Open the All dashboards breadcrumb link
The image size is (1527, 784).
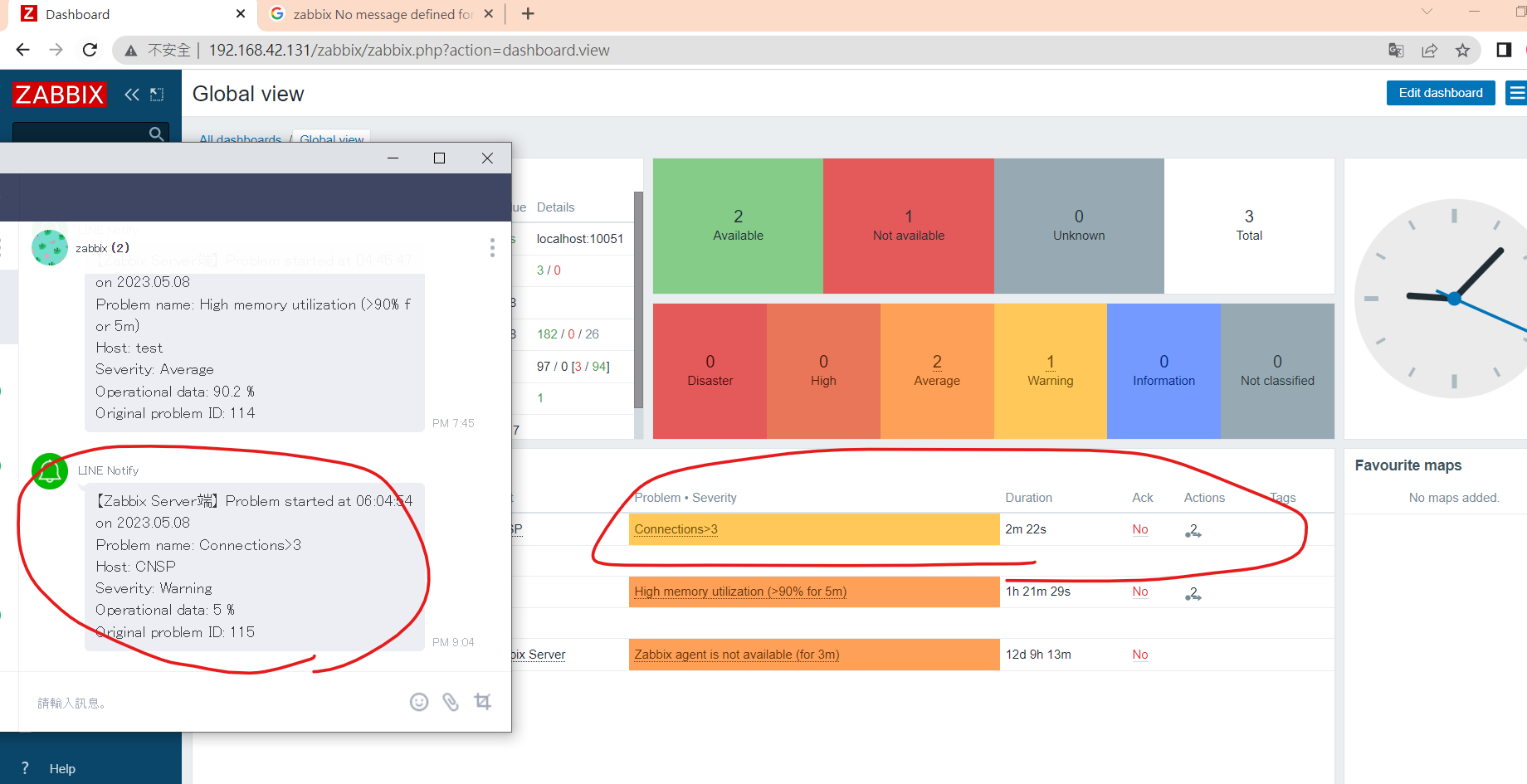pos(240,139)
